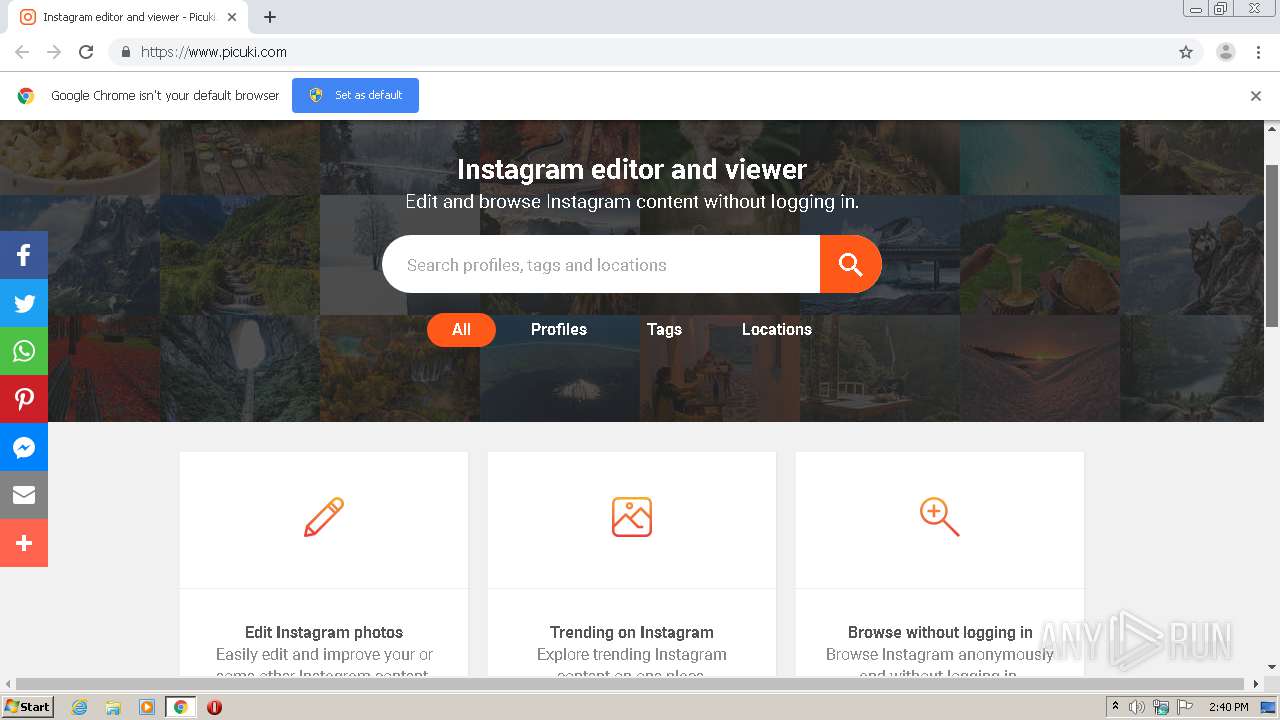Show hidden system tray icons
Viewport: 1280px width, 720px height.
[1116, 707]
